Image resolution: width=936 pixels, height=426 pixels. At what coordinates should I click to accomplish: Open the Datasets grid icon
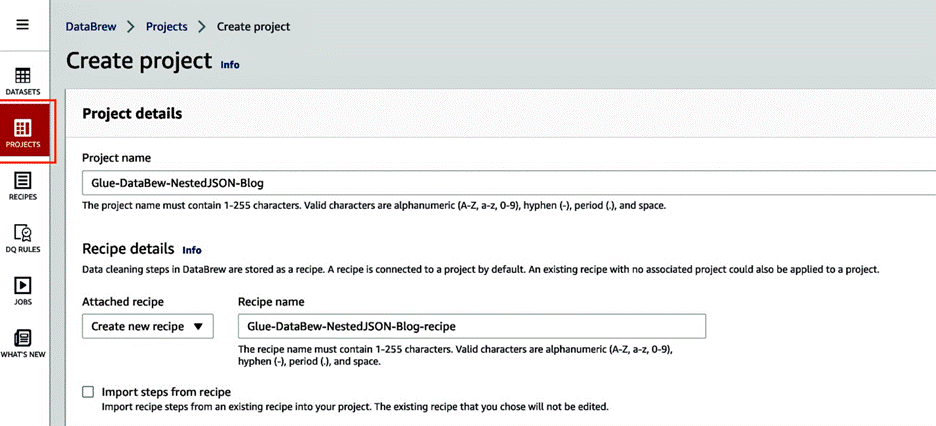click(x=23, y=76)
